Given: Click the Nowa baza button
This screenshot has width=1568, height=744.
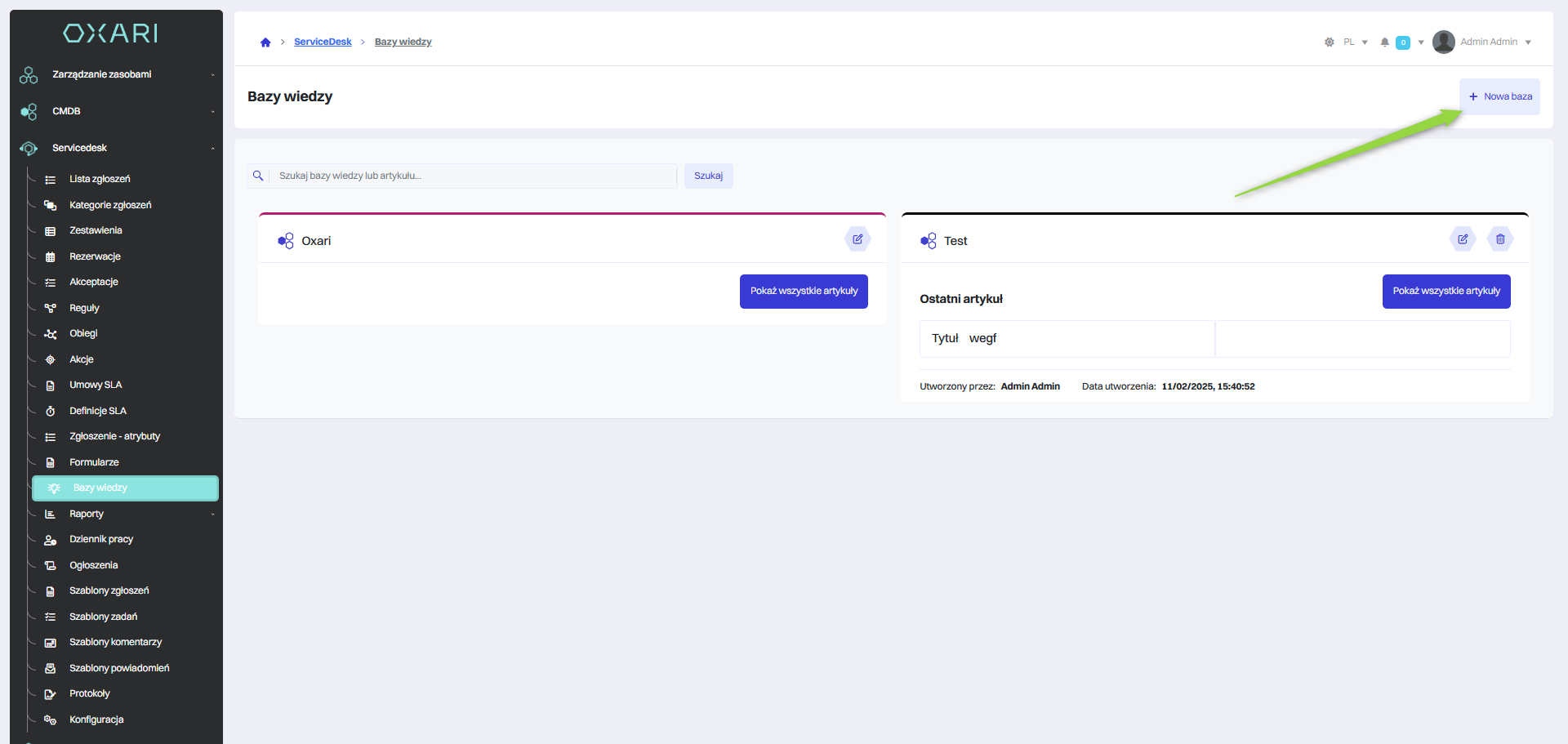Looking at the screenshot, I should 1499,96.
